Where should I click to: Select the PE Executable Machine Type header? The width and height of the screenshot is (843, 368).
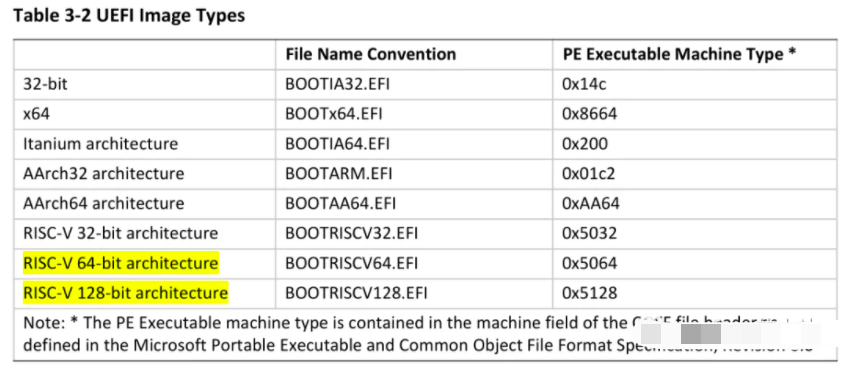pyautogui.click(x=679, y=54)
